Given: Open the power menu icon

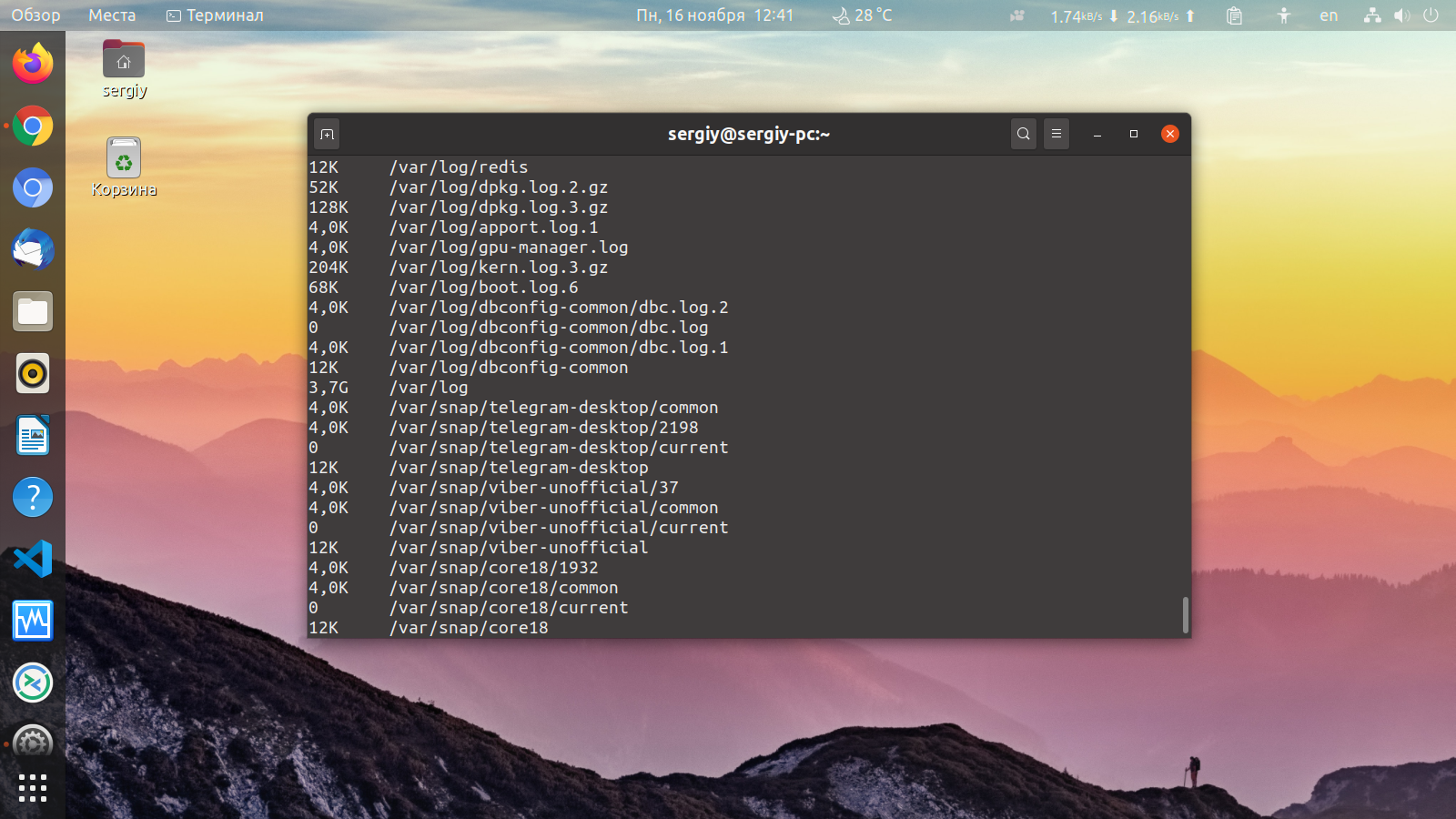Looking at the screenshot, I should 1431,15.
